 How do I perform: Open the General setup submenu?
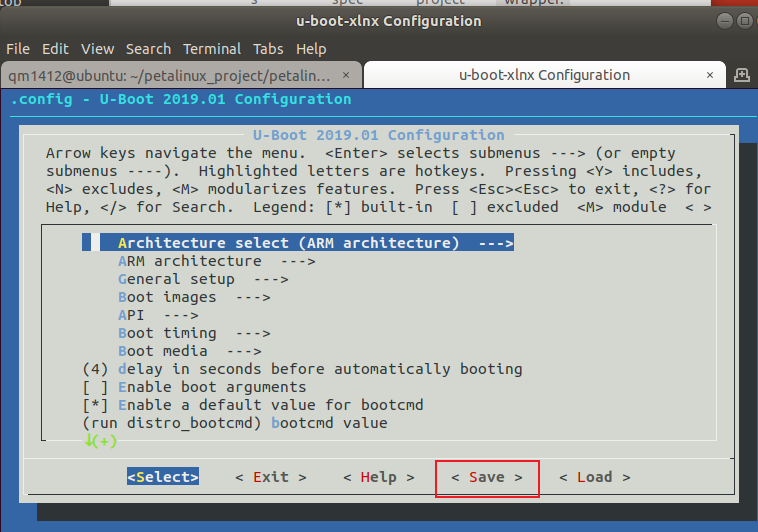coord(203,279)
